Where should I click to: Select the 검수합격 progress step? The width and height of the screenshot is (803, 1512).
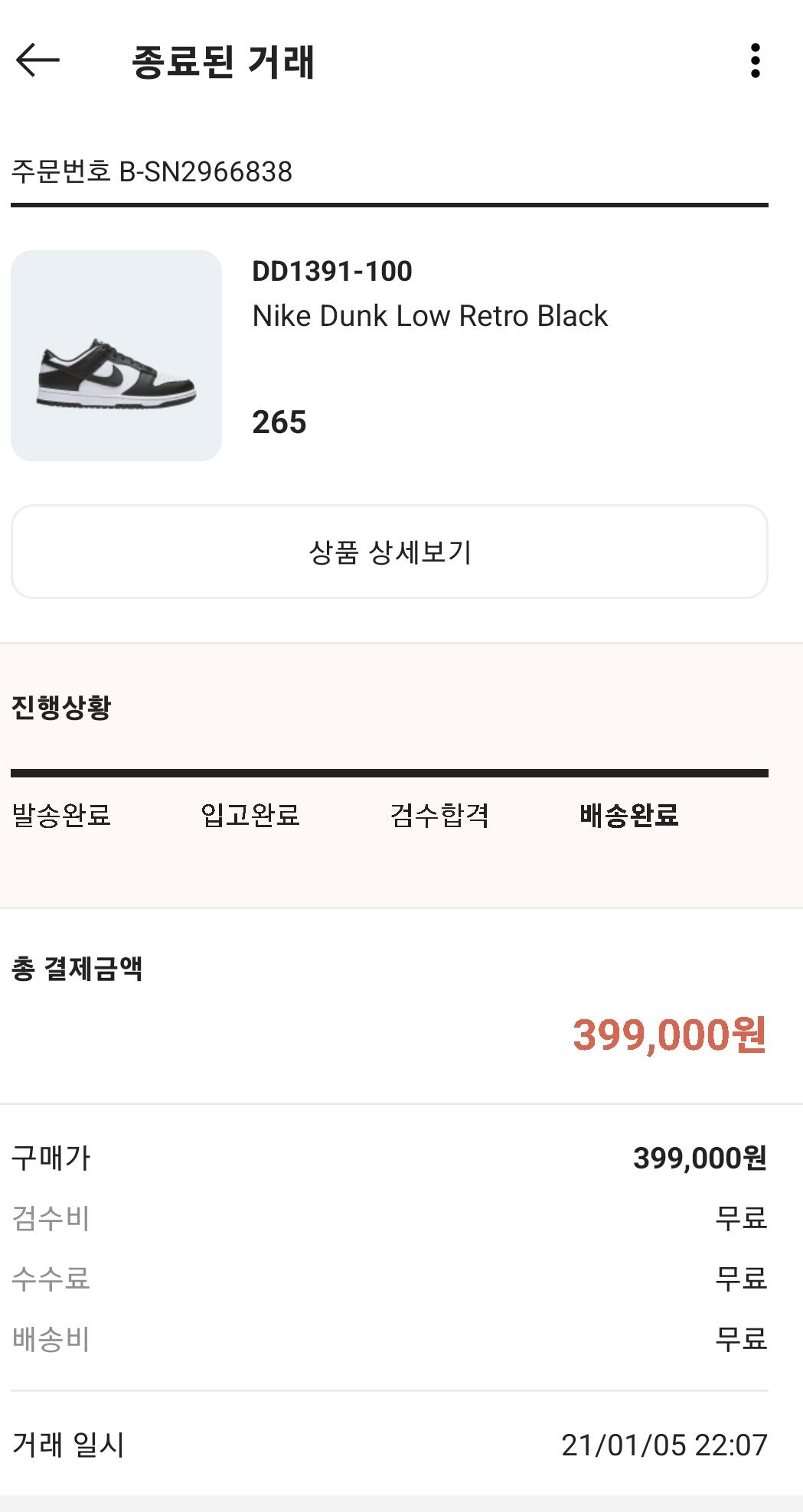[439, 815]
